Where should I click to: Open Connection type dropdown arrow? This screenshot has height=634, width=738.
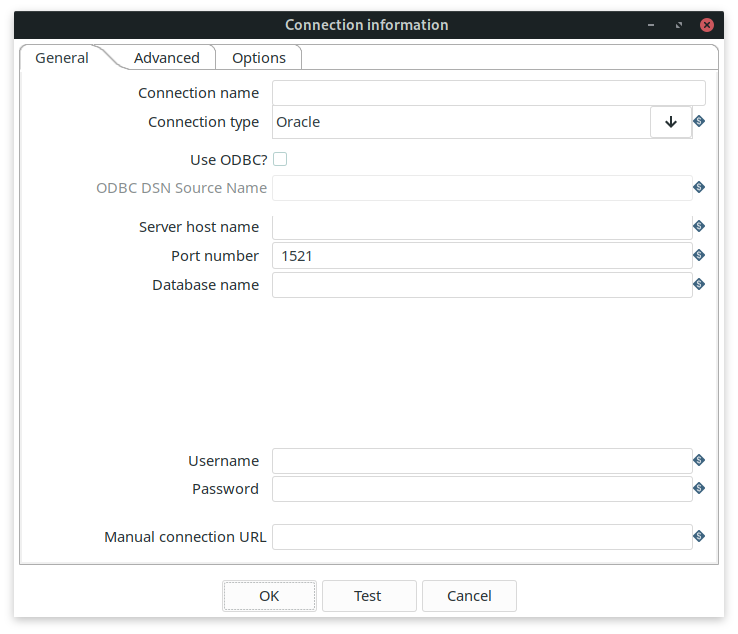pos(670,122)
